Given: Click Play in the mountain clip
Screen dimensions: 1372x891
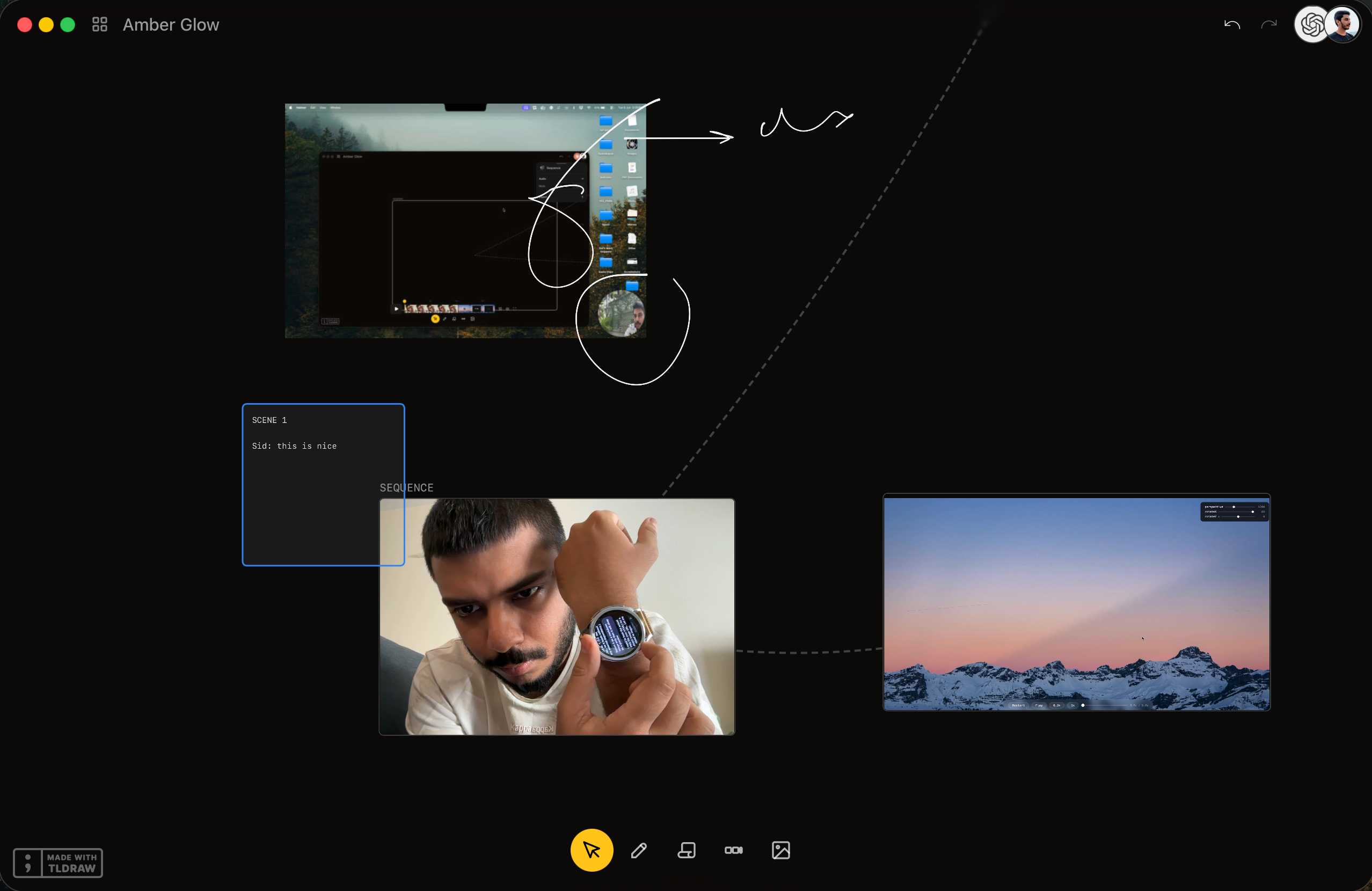Looking at the screenshot, I should 1039,705.
